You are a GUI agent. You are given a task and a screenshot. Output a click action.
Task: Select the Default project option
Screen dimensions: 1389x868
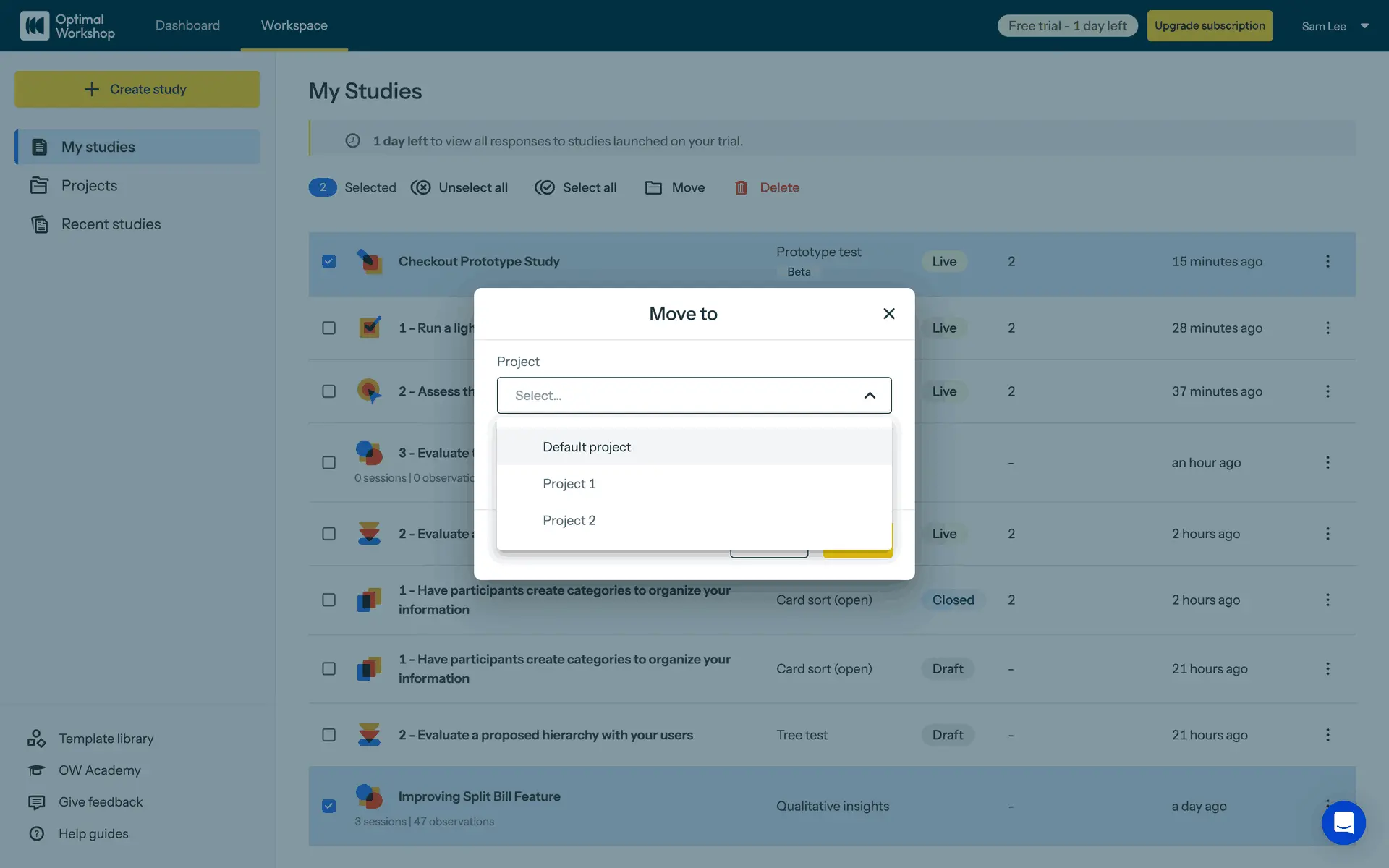587,447
